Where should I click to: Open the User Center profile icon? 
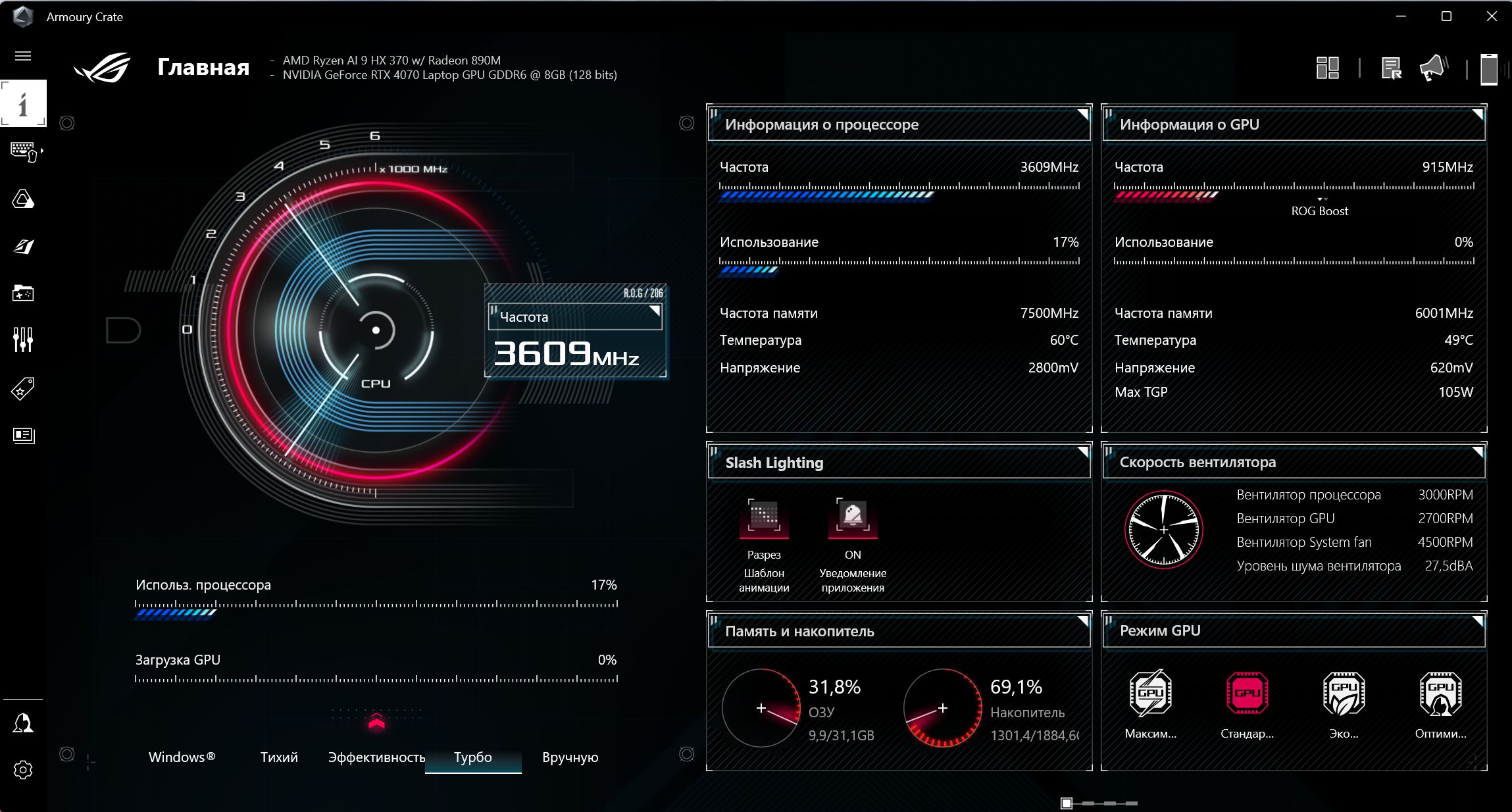[23, 723]
